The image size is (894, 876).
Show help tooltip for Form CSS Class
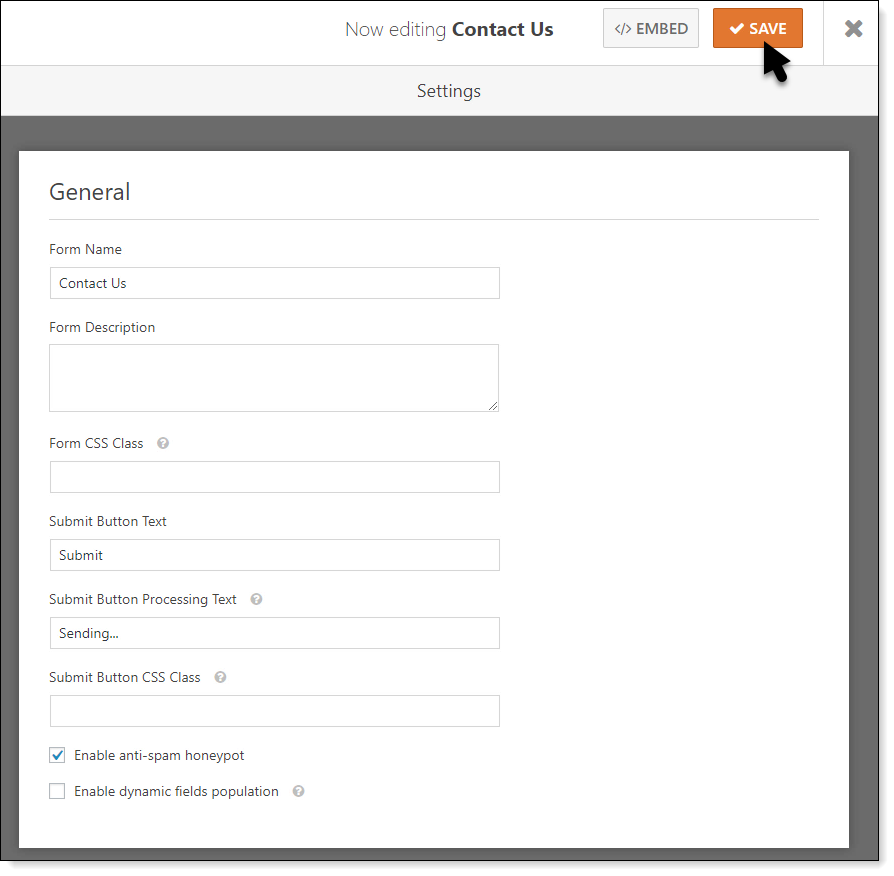point(163,443)
